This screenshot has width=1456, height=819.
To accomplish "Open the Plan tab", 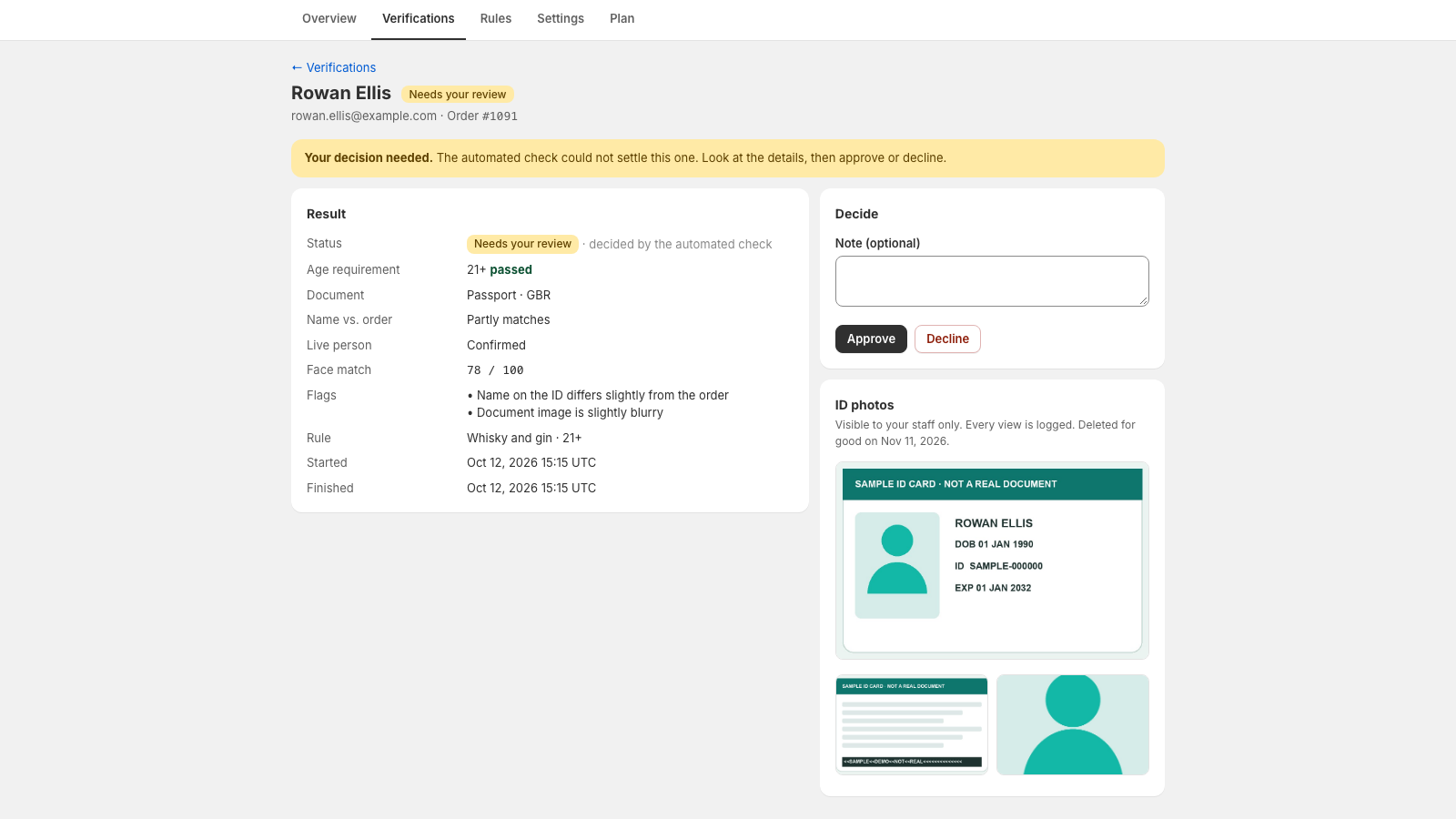I will click(622, 18).
